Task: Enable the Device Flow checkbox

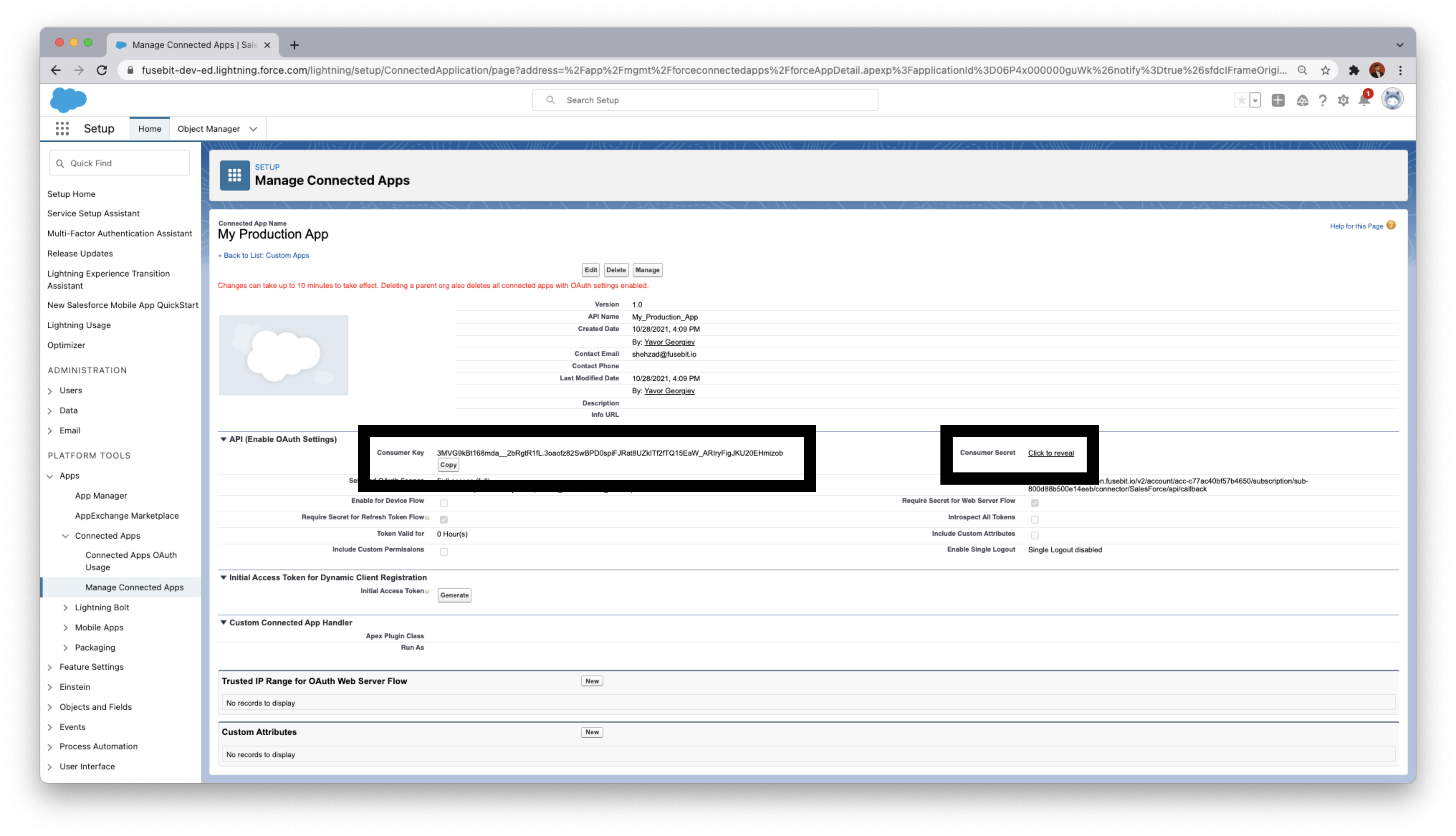Action: coord(444,503)
